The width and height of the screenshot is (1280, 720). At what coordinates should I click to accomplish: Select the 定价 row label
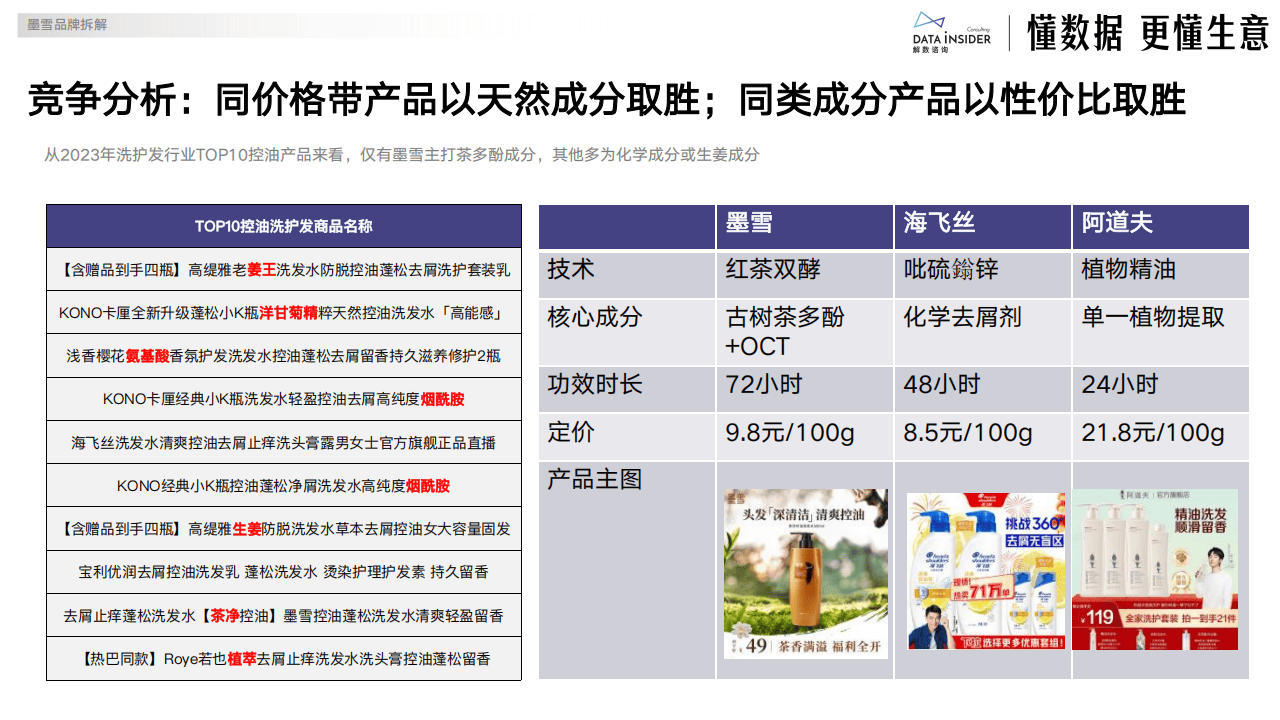(627, 436)
